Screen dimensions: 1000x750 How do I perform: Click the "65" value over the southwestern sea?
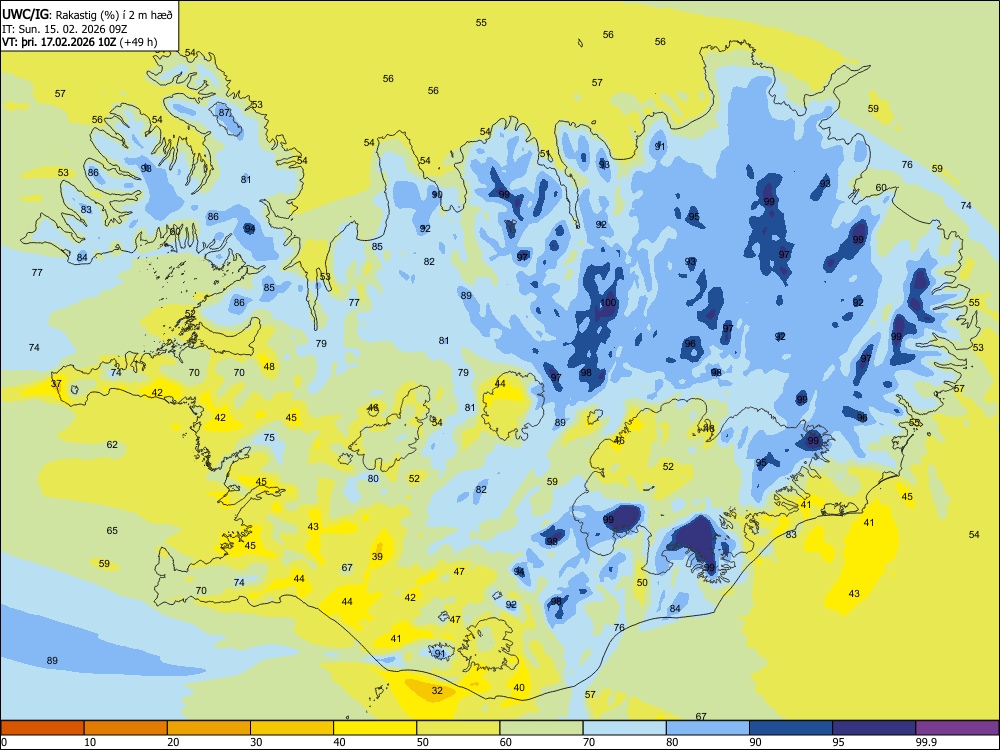pos(112,531)
